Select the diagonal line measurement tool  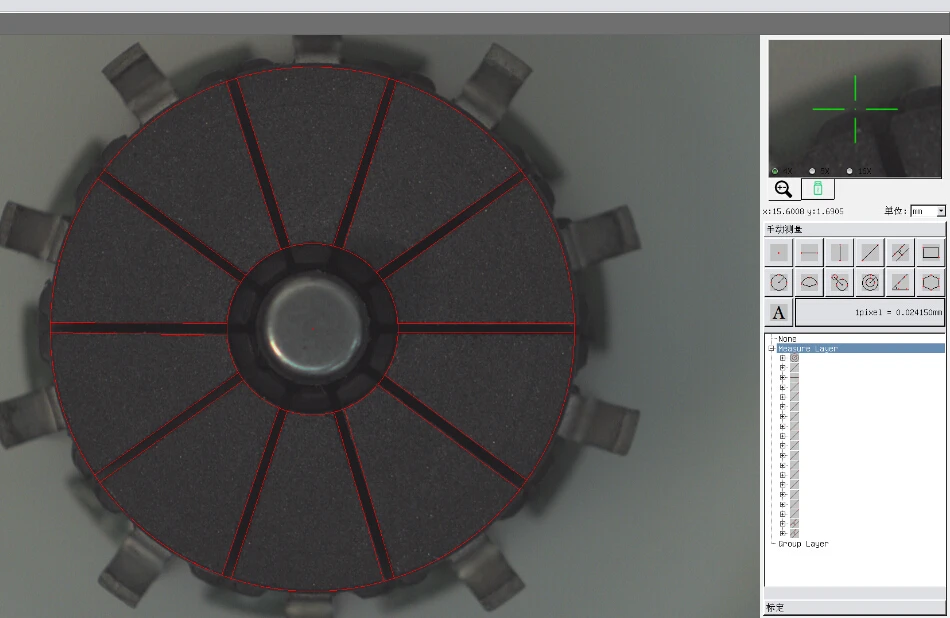pos(870,253)
